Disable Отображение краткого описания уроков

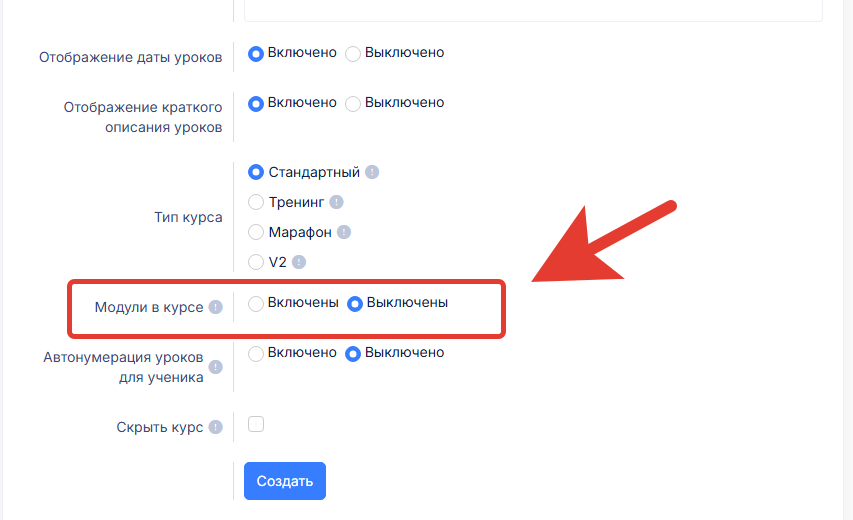coord(353,103)
